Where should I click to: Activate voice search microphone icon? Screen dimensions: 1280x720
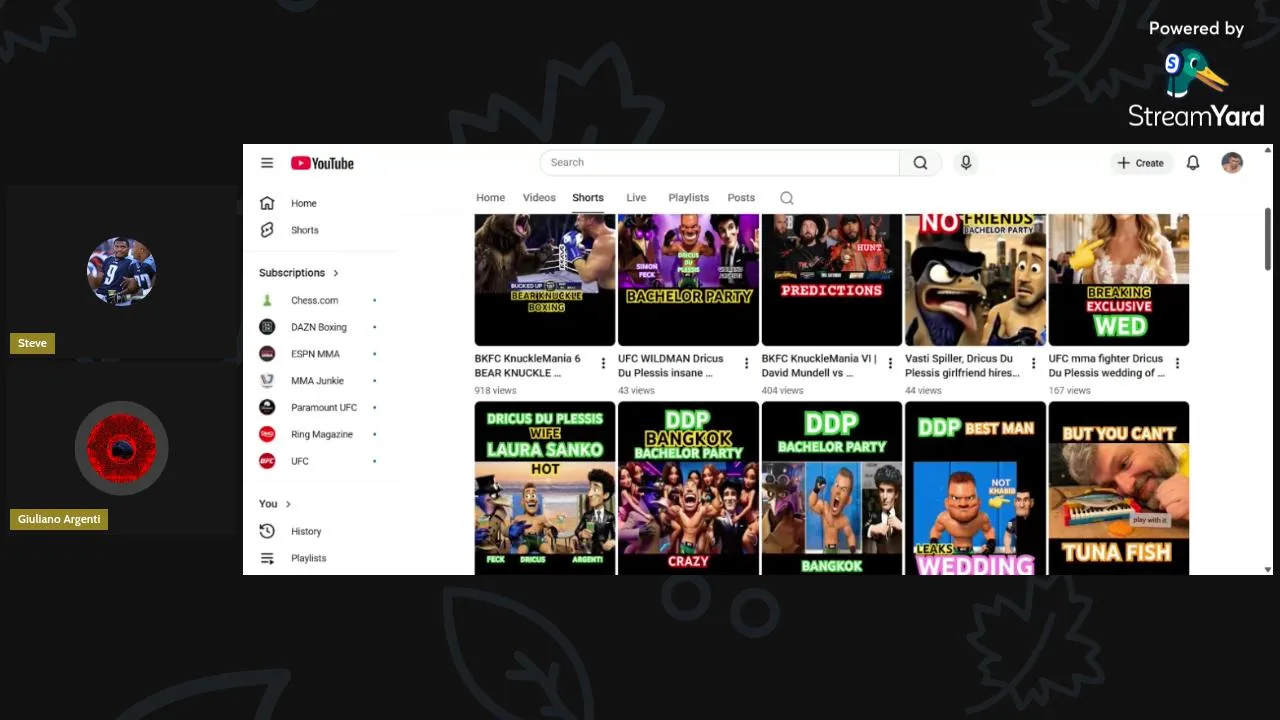[x=965, y=163]
